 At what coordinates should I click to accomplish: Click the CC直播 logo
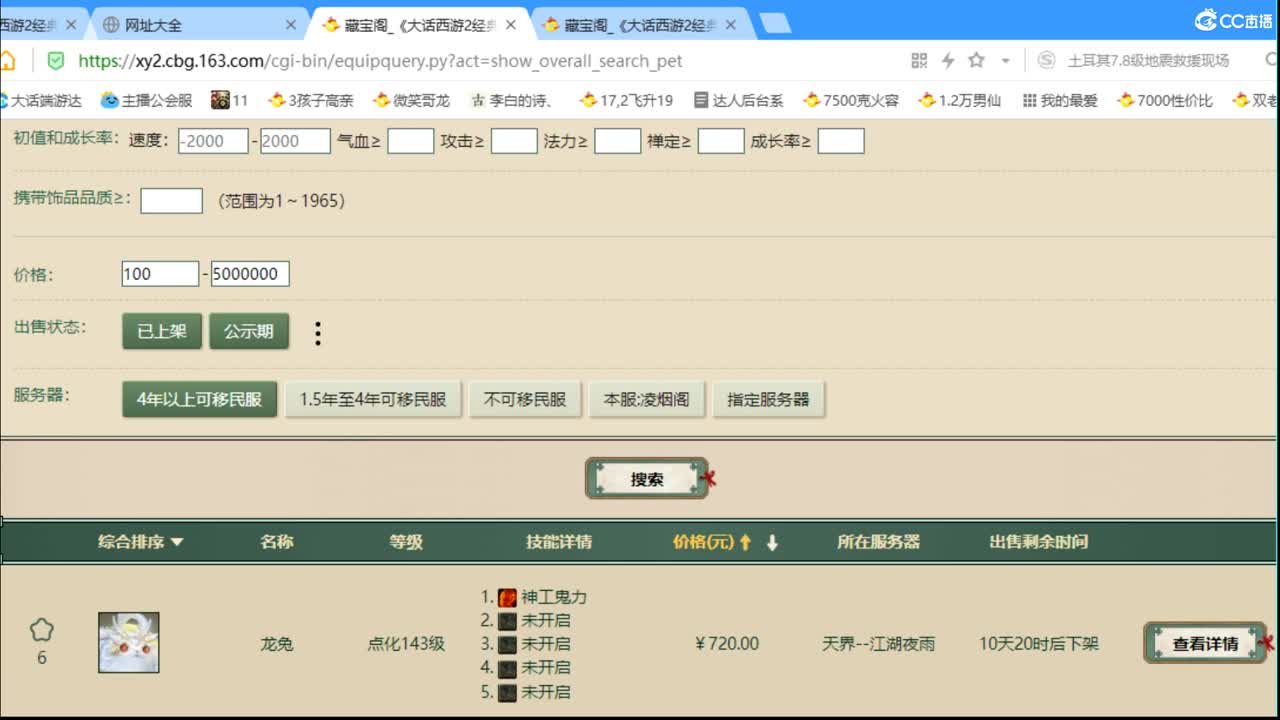[x=1232, y=19]
